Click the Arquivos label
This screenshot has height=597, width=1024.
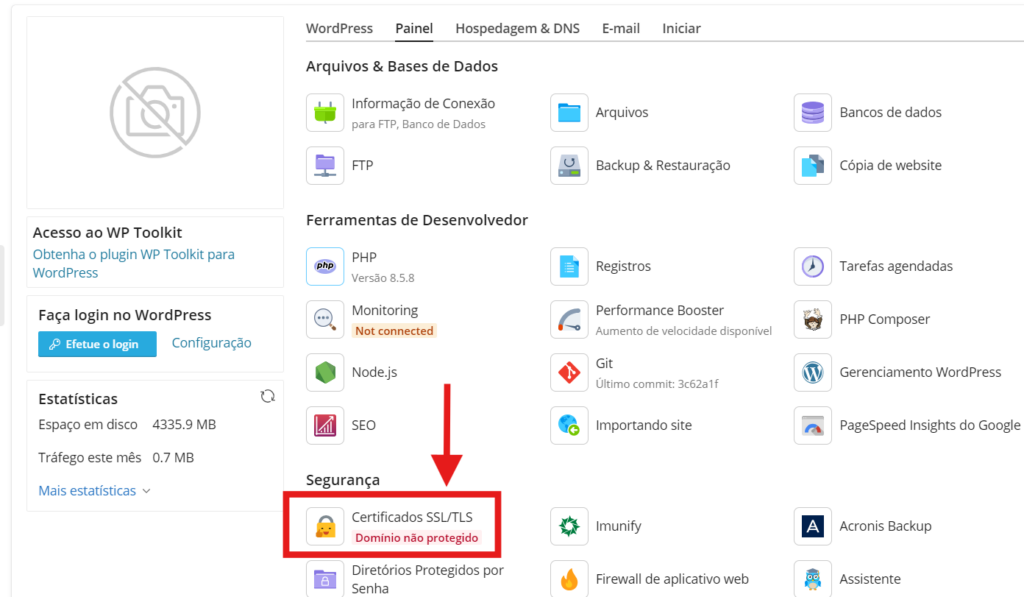point(622,112)
